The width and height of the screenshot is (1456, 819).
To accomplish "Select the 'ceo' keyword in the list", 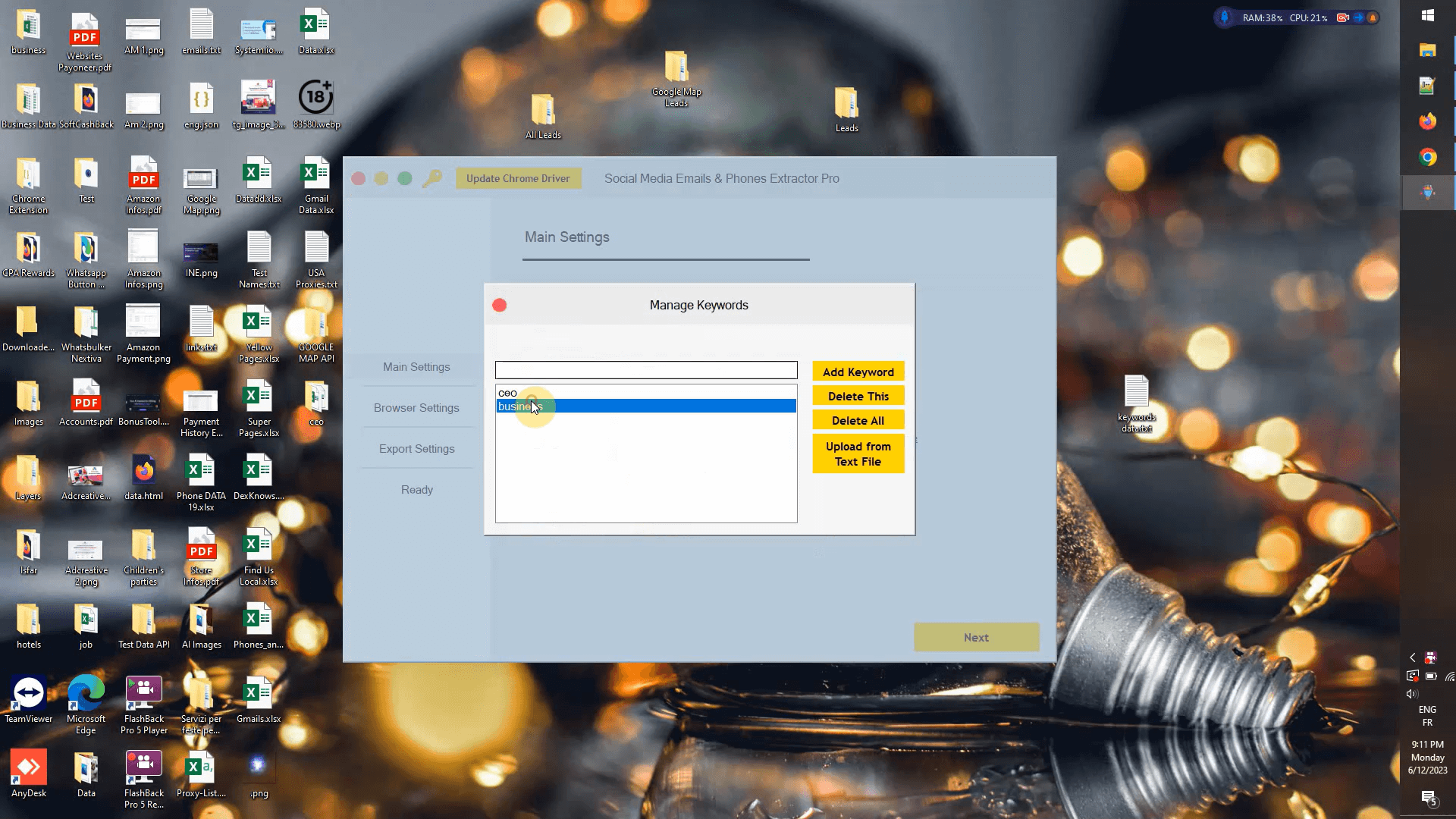I will click(x=508, y=393).
